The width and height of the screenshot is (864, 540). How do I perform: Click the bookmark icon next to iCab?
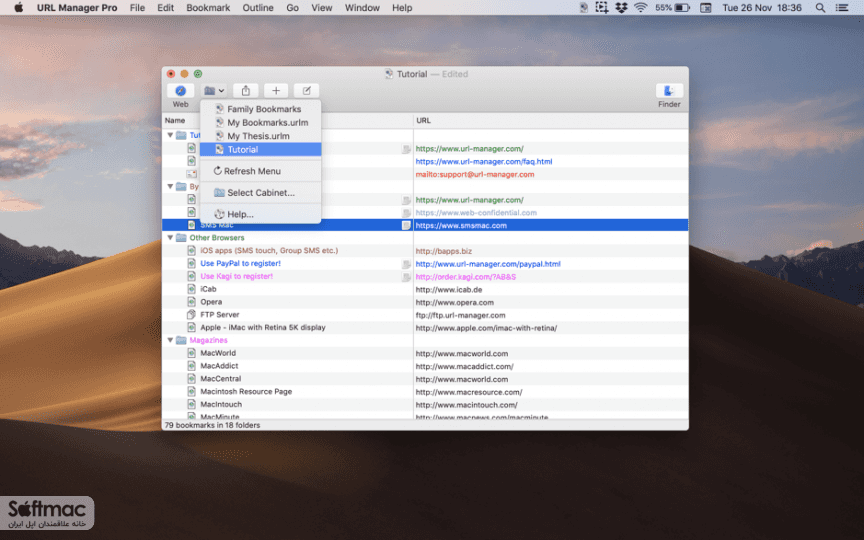[x=191, y=289]
